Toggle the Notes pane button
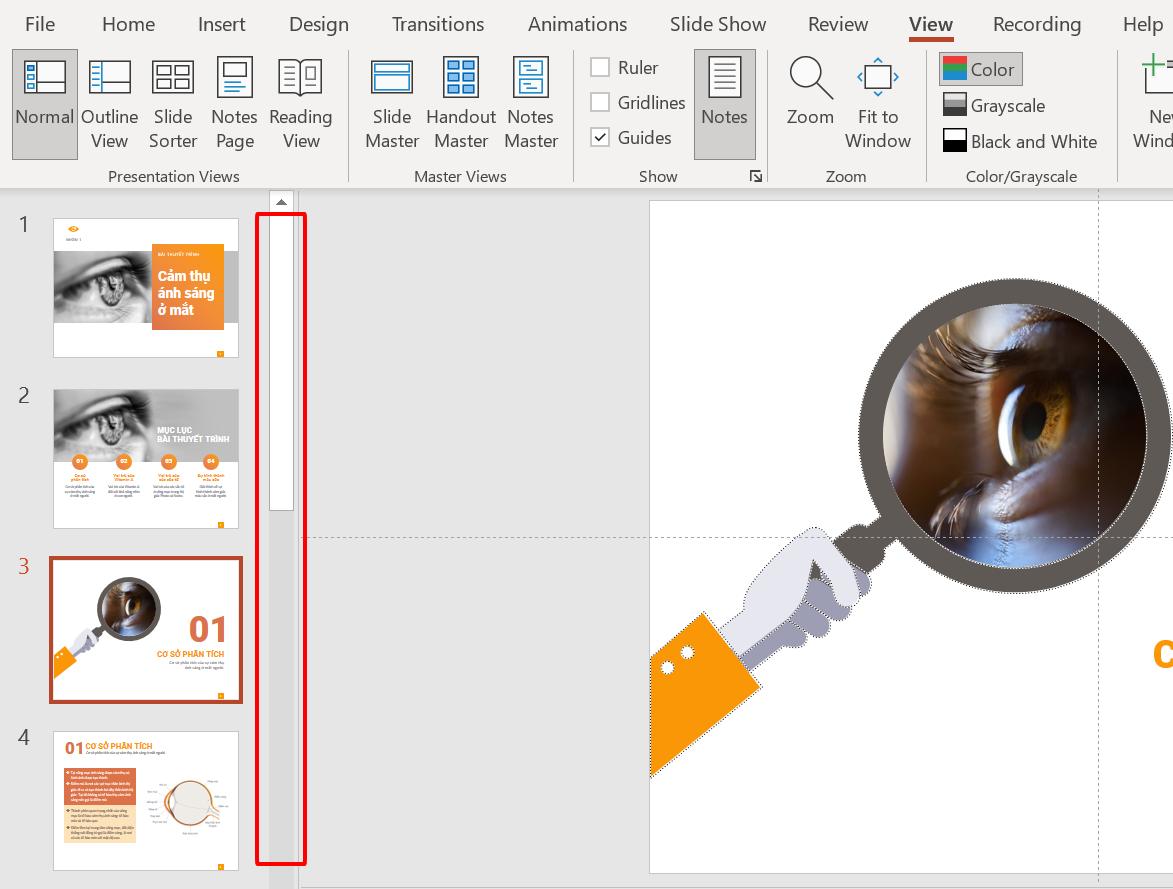 (x=724, y=104)
